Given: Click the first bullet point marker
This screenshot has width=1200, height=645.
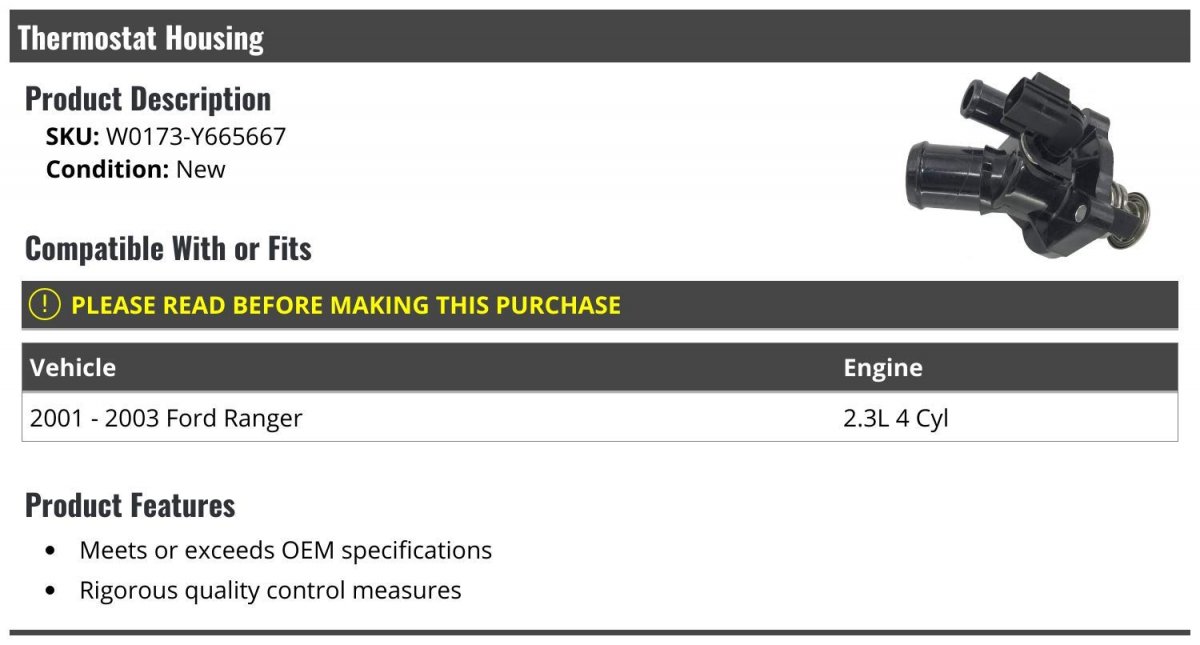Looking at the screenshot, I should [x=51, y=551].
